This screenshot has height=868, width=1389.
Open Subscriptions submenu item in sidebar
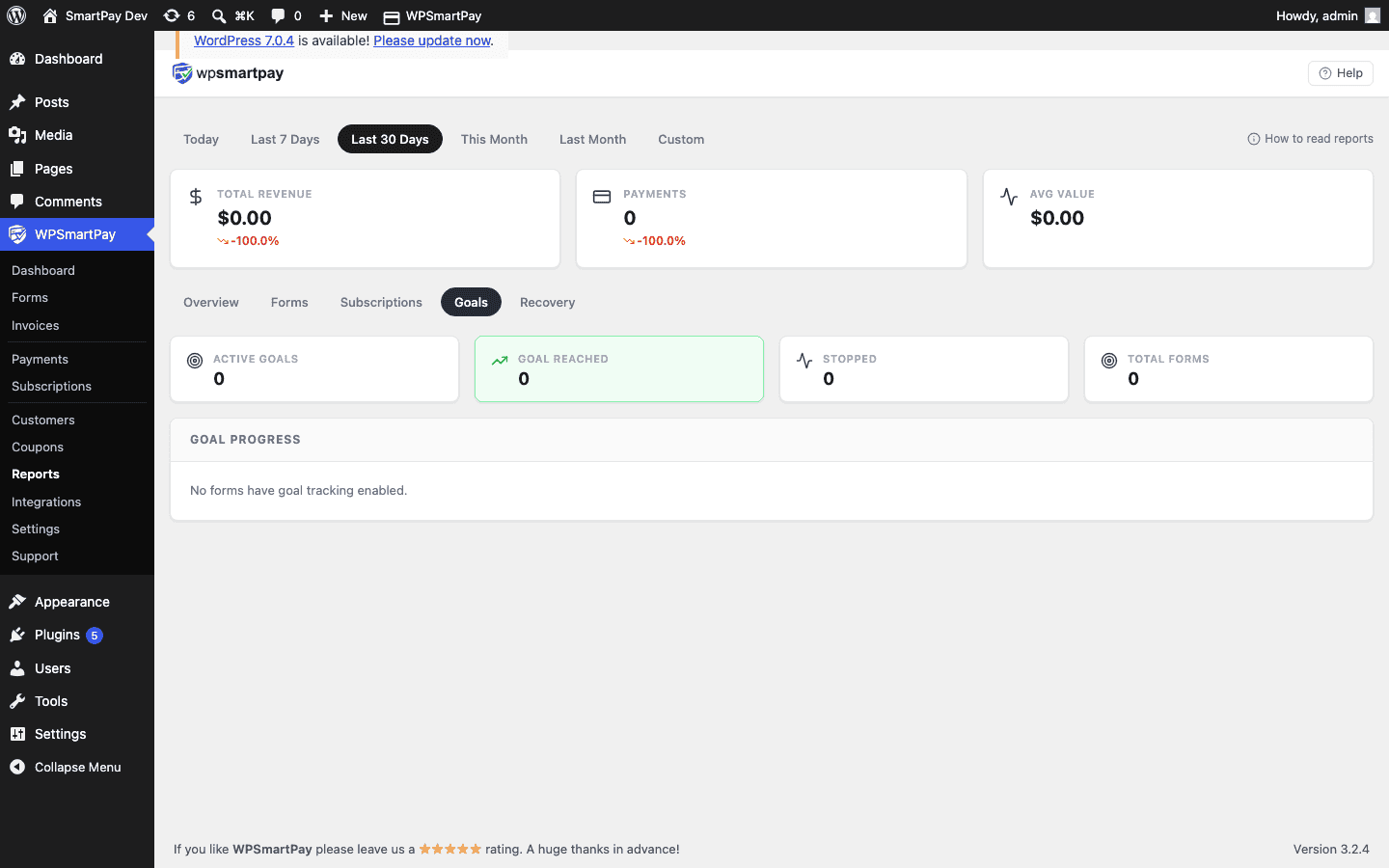51,386
